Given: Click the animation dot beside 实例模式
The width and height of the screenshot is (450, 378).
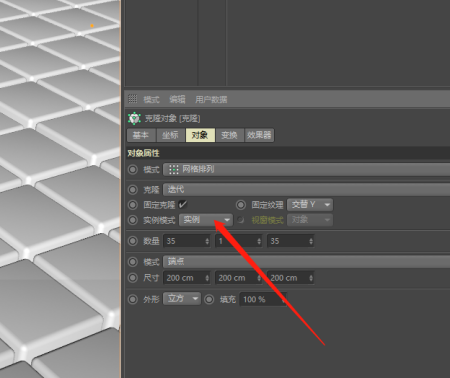Looking at the screenshot, I should click(133, 220).
